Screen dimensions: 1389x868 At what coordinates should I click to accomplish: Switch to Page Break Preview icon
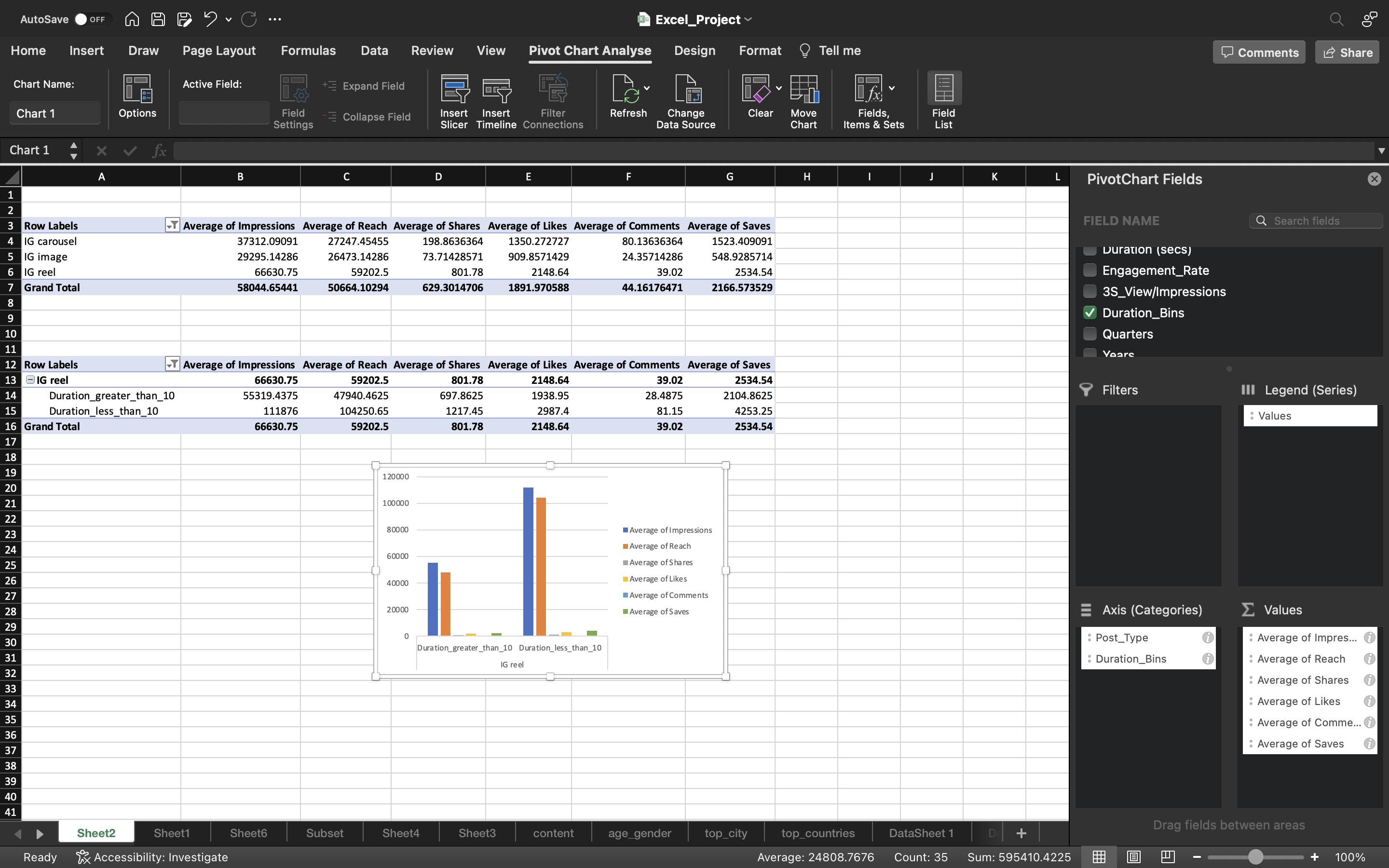click(x=1168, y=856)
